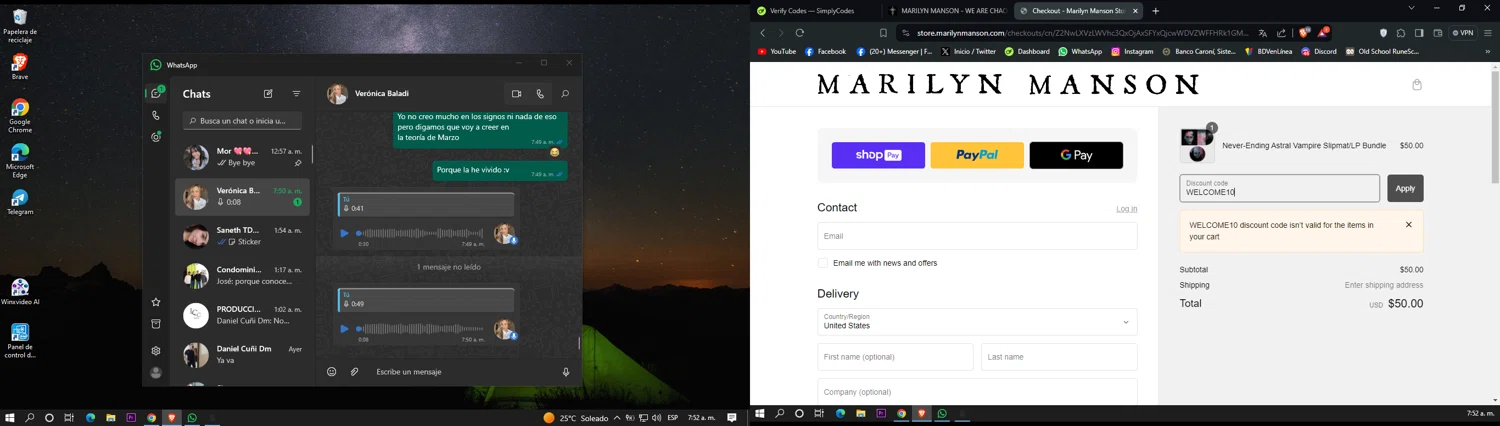Open Starred messages in WhatsApp sidebar
Image resolution: width=1500 pixels, height=426 pixels.
(x=156, y=302)
